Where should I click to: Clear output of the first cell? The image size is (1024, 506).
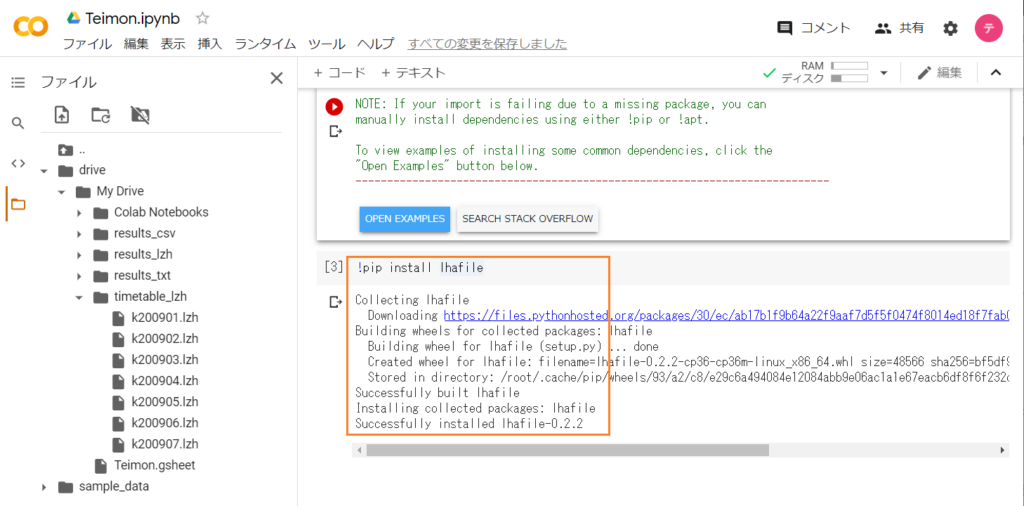335,132
